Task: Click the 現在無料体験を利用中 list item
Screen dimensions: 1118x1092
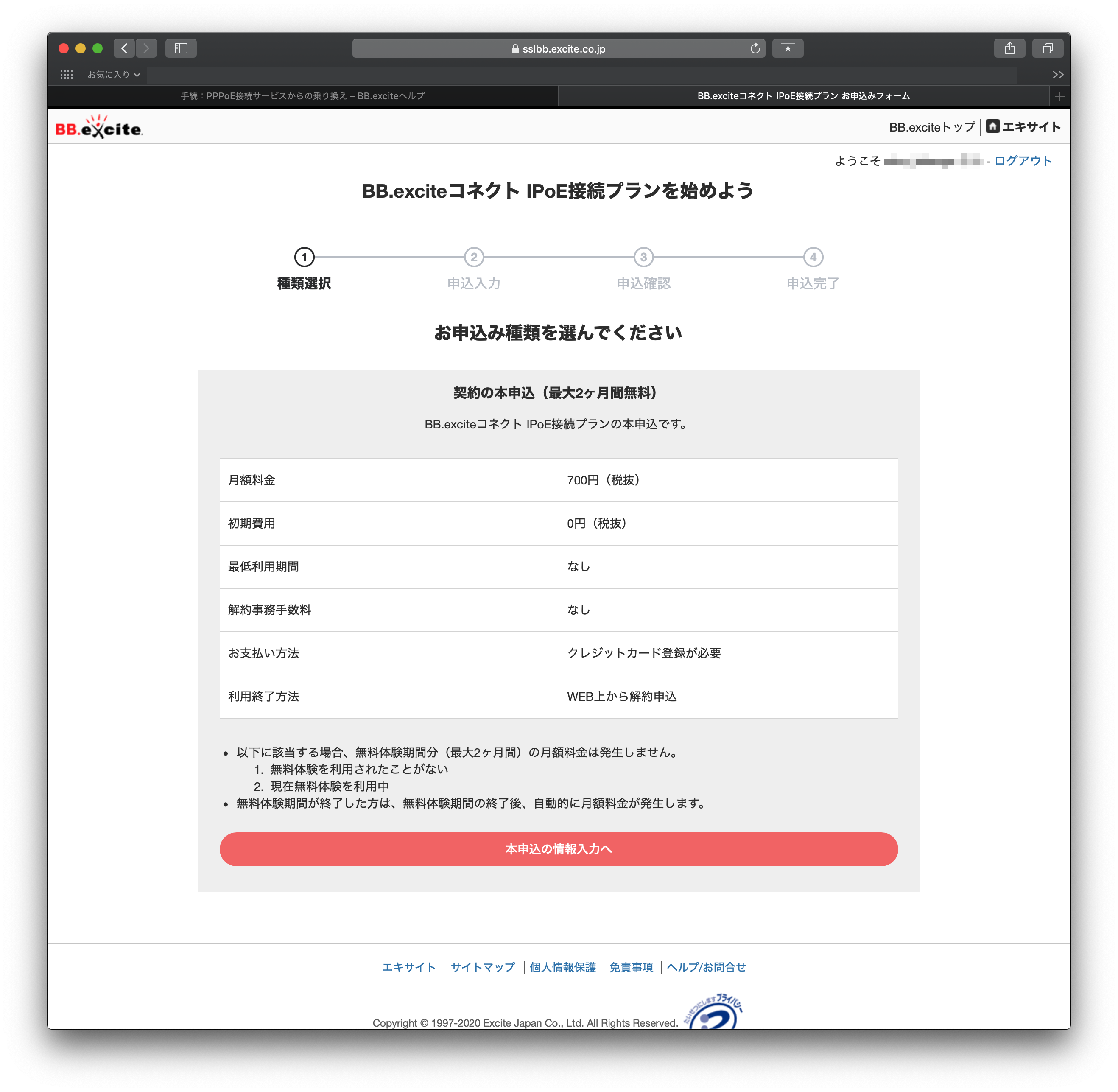Action: [x=329, y=786]
